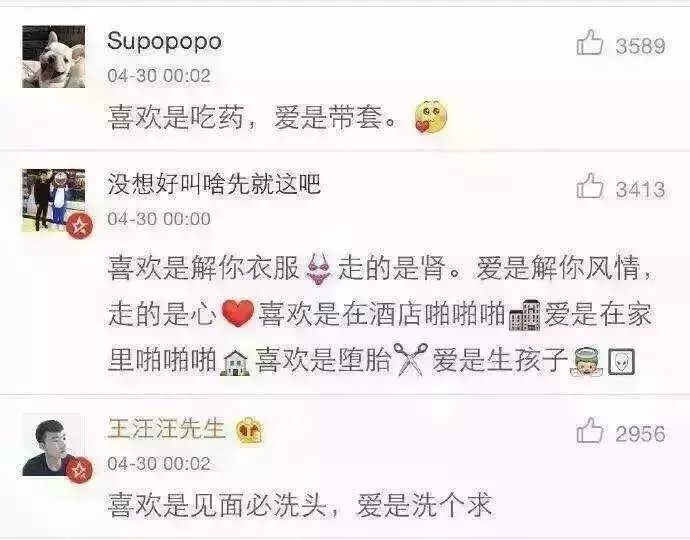Open comment text 喜欢是见面必洗头
Screen dimensions: 690x540
pos(217,506)
